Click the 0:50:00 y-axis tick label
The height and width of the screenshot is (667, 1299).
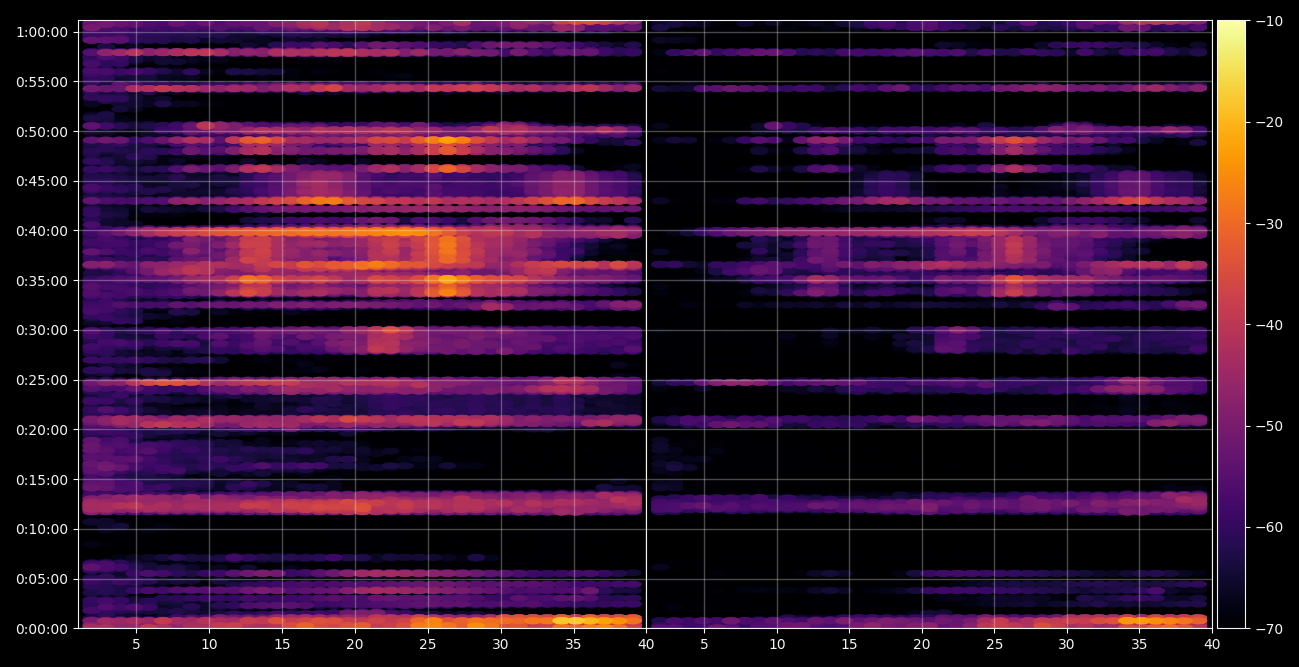(x=42, y=131)
